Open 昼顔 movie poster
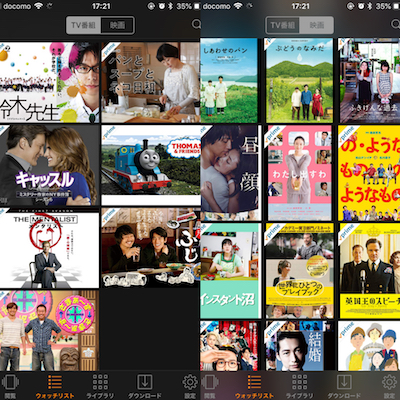The height and width of the screenshot is (400, 400). click(231, 173)
